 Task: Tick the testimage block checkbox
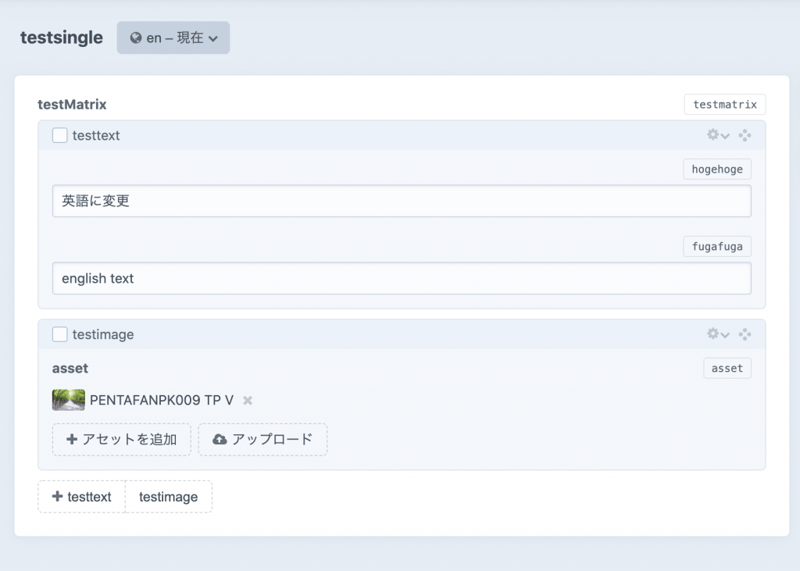pyautogui.click(x=60, y=334)
